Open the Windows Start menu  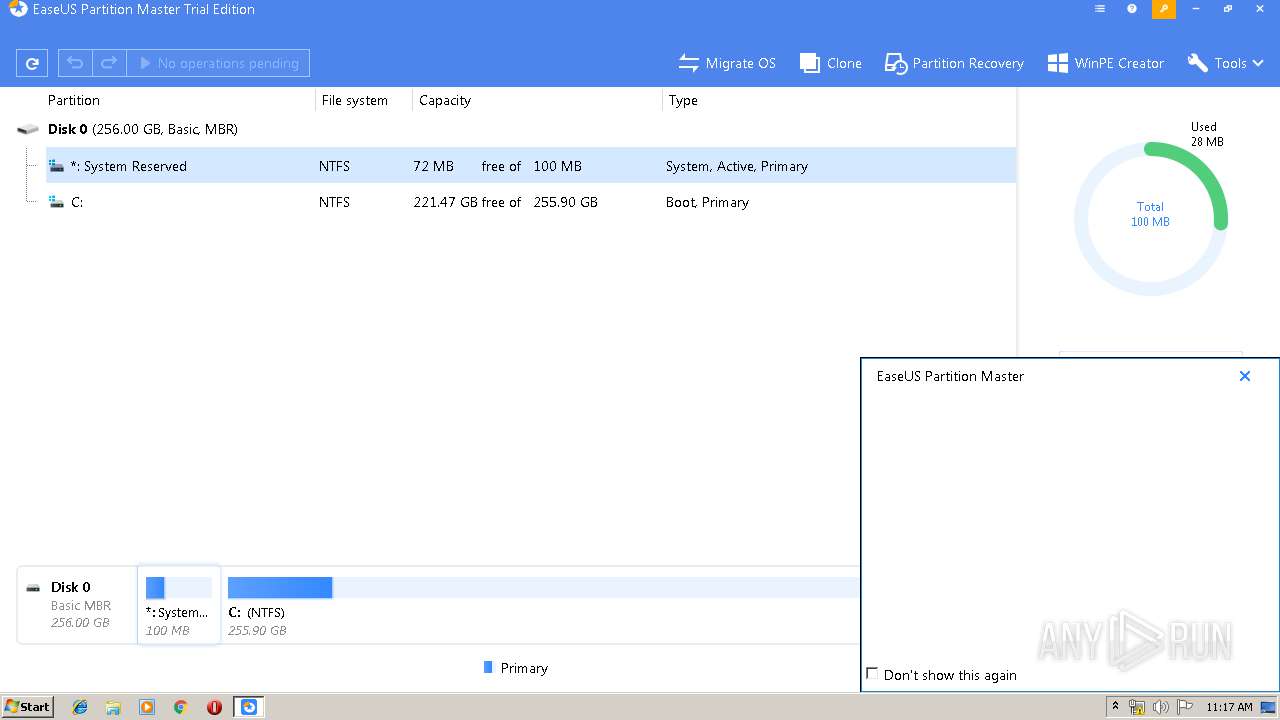[28, 706]
